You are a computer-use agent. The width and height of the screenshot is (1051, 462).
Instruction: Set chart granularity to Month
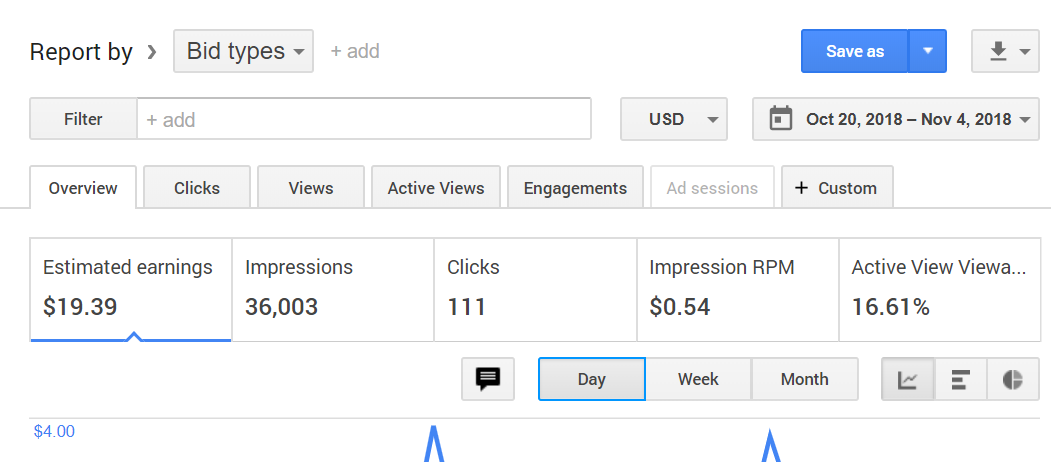[x=804, y=379]
